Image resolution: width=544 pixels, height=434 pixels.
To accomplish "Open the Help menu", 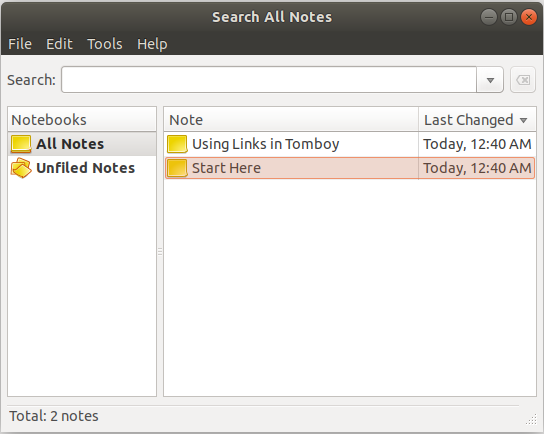I will click(152, 44).
